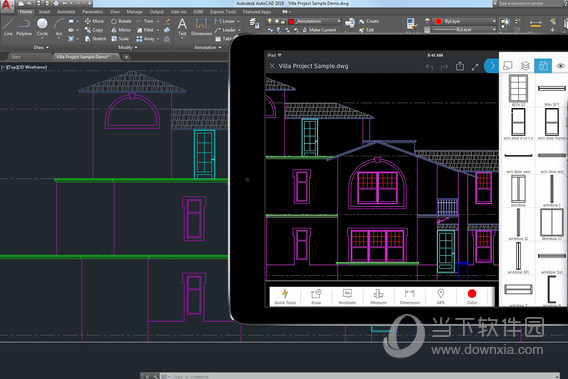568x379 pixels.
Task: Switch to the Insert ribbon tab
Action: tap(45, 12)
